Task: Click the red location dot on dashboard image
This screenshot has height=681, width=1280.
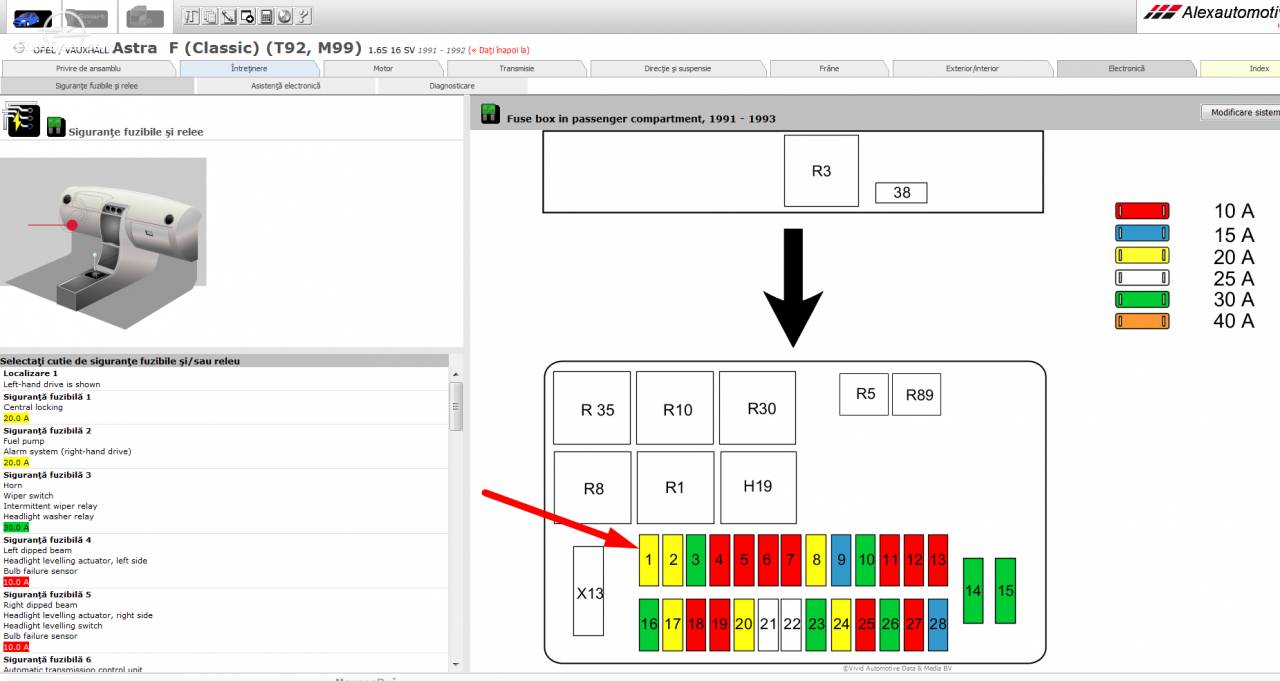Action: pyautogui.click(x=72, y=225)
